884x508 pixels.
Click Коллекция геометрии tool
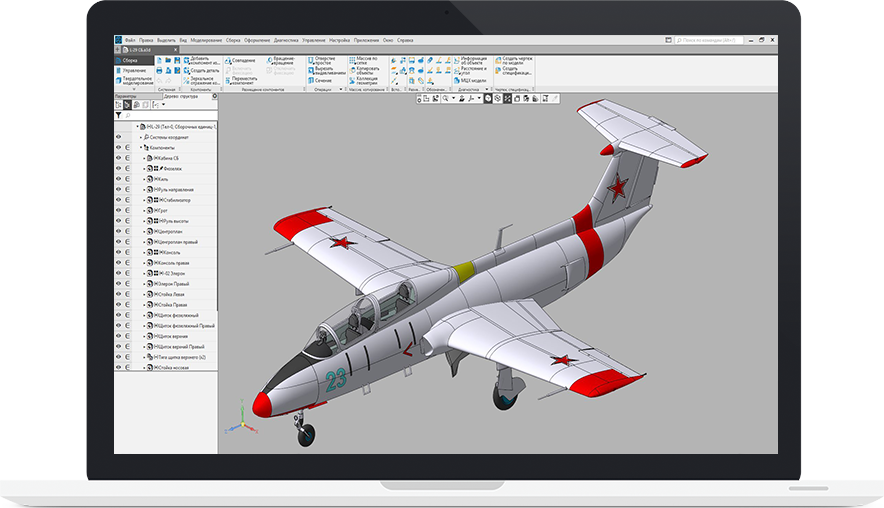pos(364,81)
